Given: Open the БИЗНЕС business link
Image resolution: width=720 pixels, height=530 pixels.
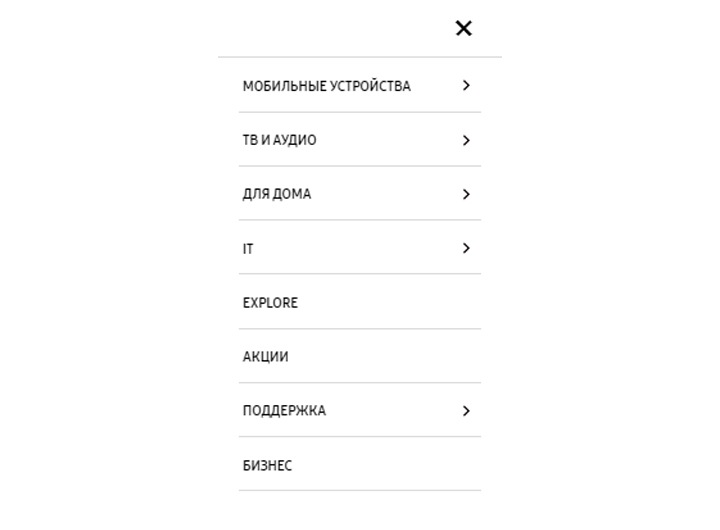Looking at the screenshot, I should pyautogui.click(x=267, y=465).
